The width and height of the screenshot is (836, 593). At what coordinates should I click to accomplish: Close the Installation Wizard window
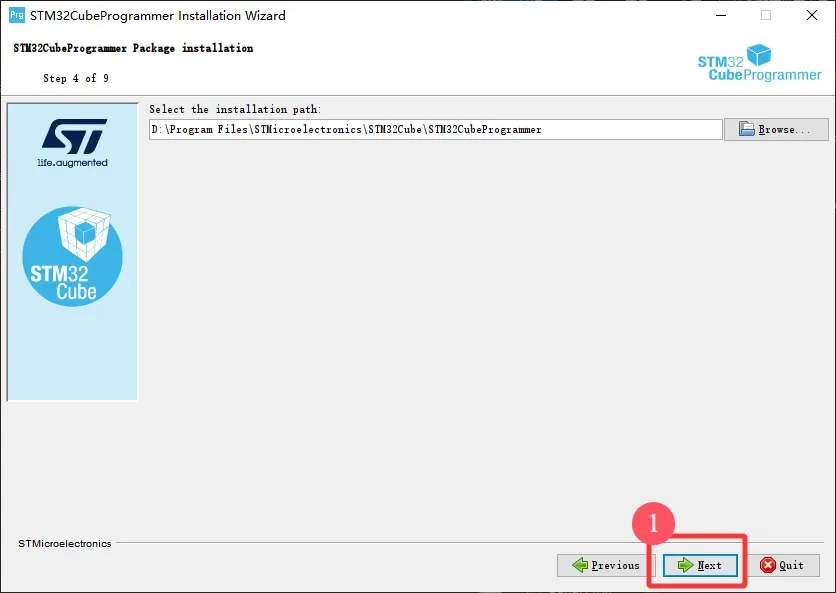[x=812, y=15]
